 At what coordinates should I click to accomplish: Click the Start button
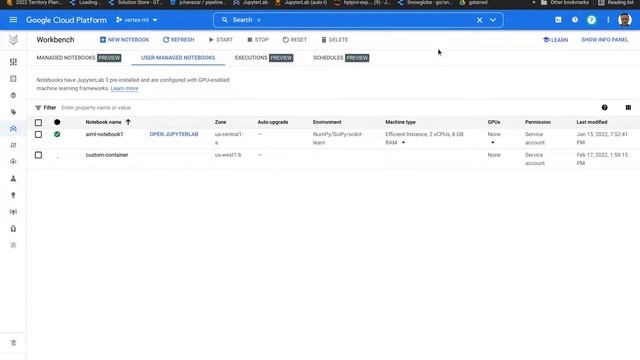tap(220, 40)
